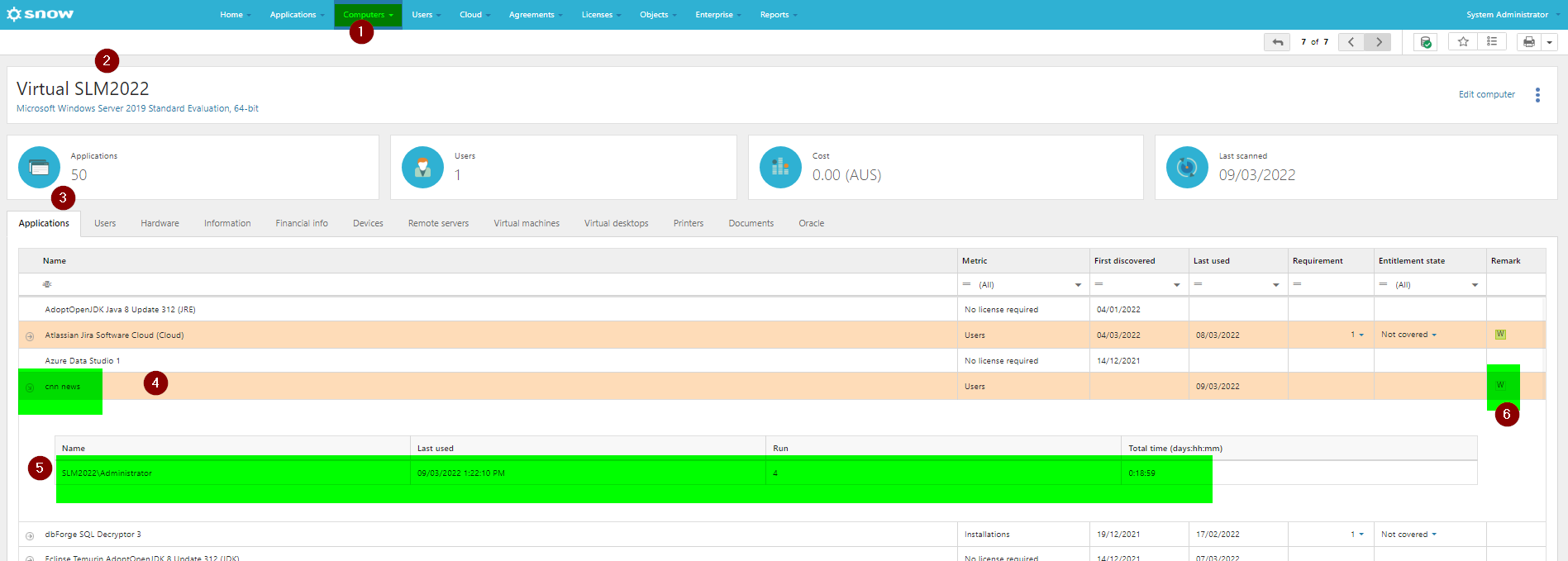Click the W remark icon for Atlassian Jira
Screen dimensions: 1568x561
click(1500, 335)
